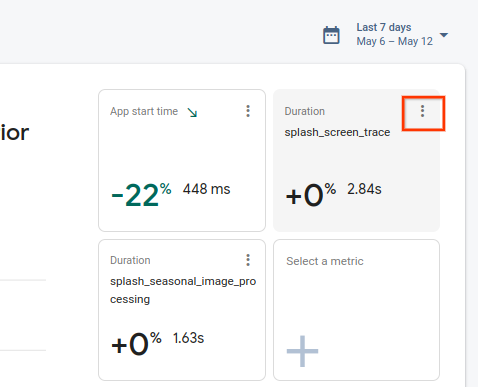
Task: Select the splash_seasonal_image_processing Duration card
Action: [x=182, y=310]
